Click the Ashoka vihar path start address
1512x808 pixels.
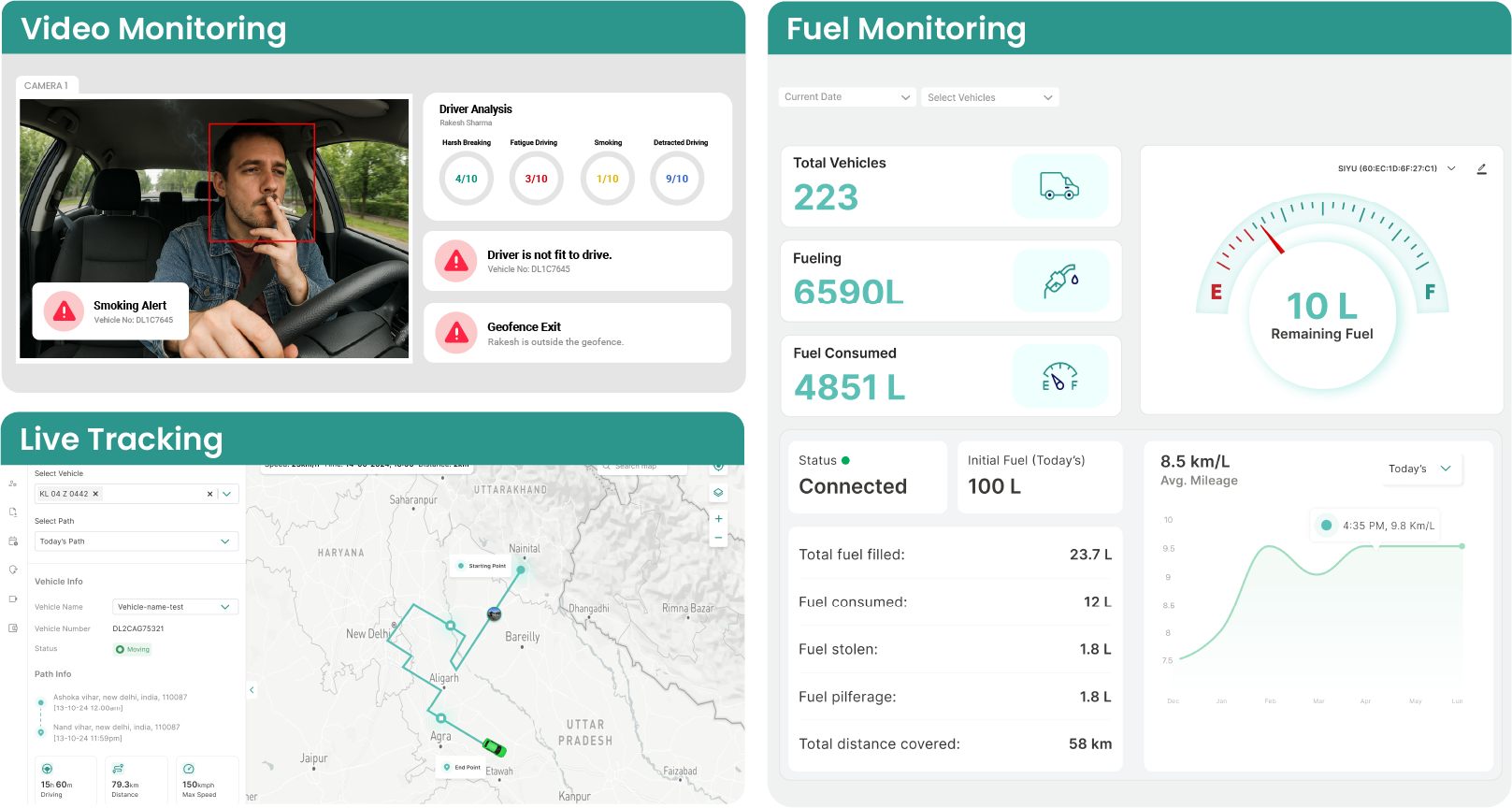[120, 698]
